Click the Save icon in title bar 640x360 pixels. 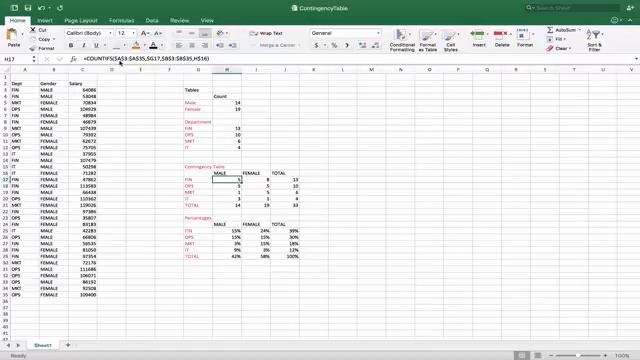point(28,8)
